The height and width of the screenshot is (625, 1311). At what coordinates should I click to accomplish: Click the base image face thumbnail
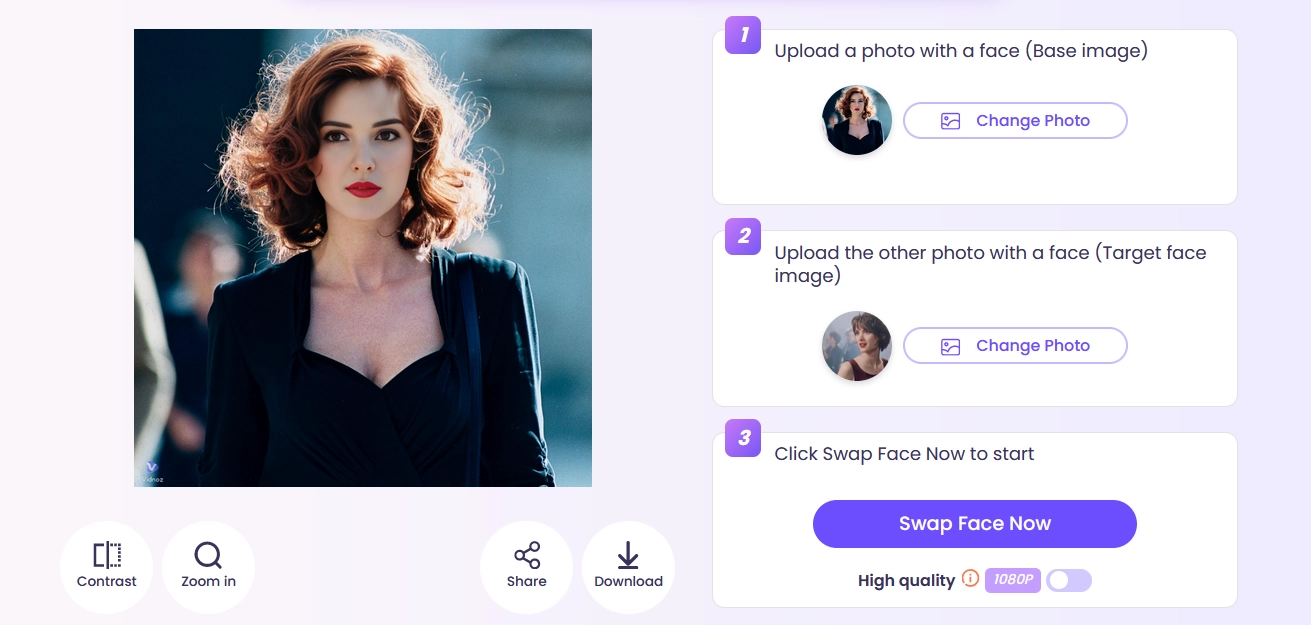(x=856, y=119)
